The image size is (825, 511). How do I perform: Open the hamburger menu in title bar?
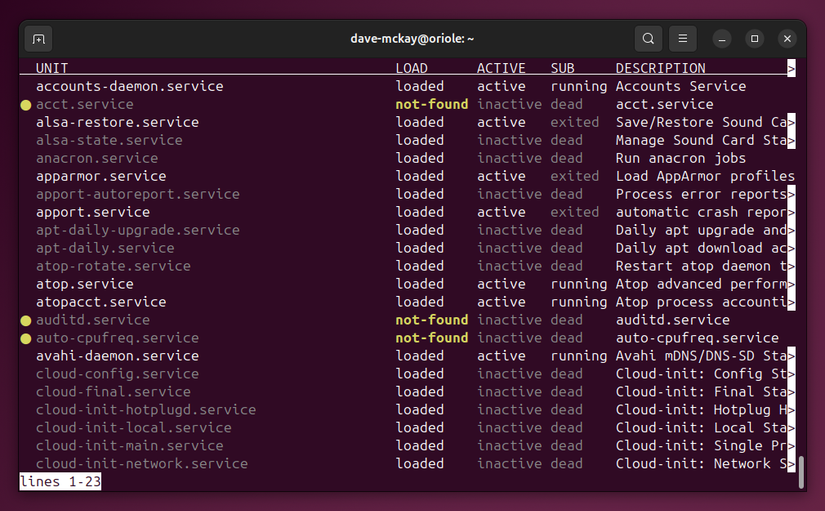click(682, 39)
